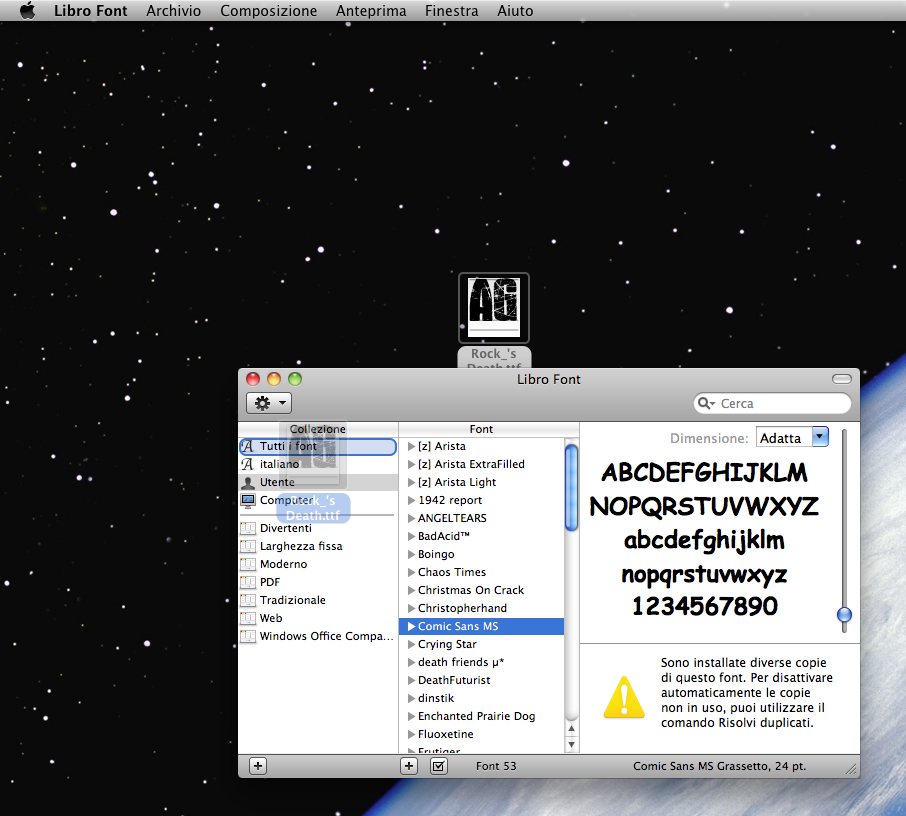Viewport: 906px width, 816px height.
Task: Click the window resize grip
Action: pyautogui.click(x=852, y=769)
